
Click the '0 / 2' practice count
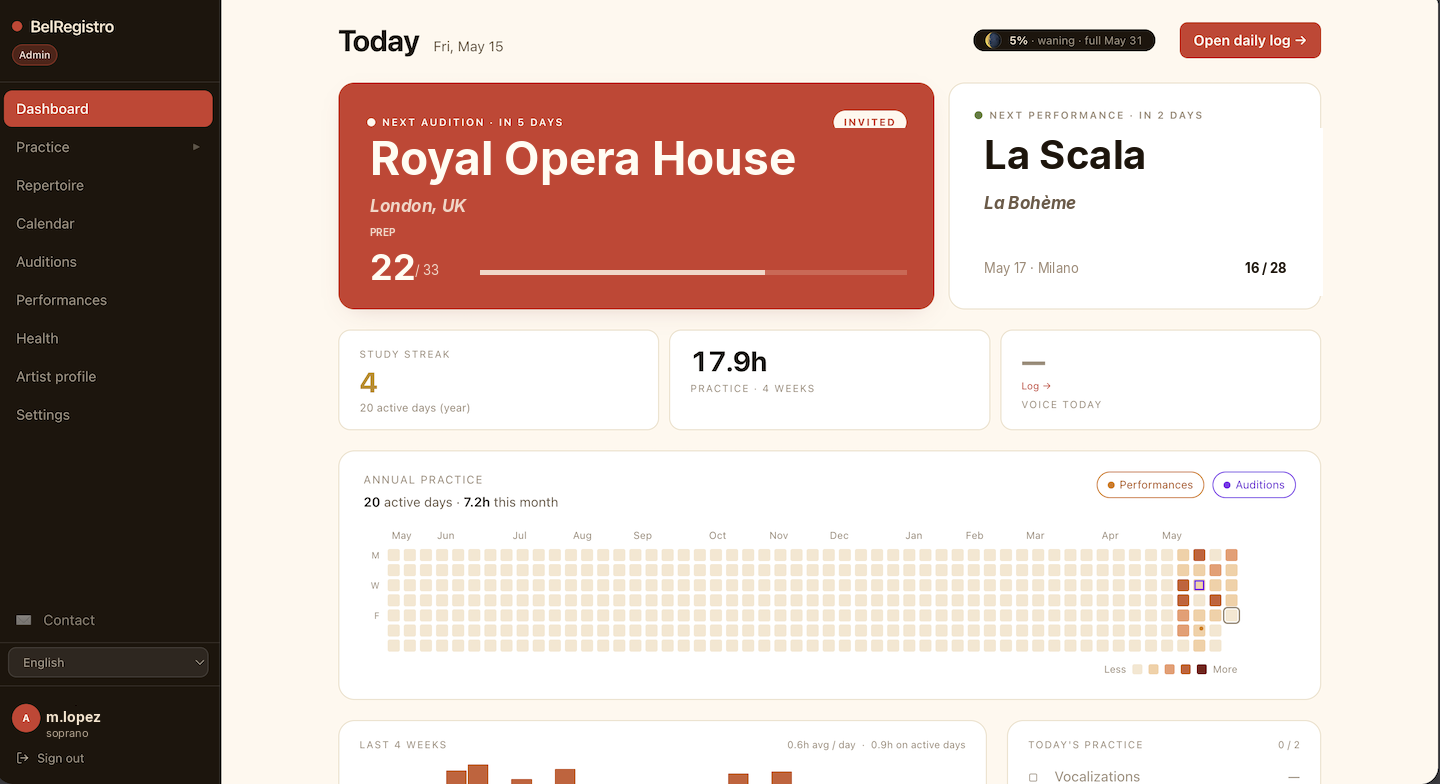(1289, 745)
